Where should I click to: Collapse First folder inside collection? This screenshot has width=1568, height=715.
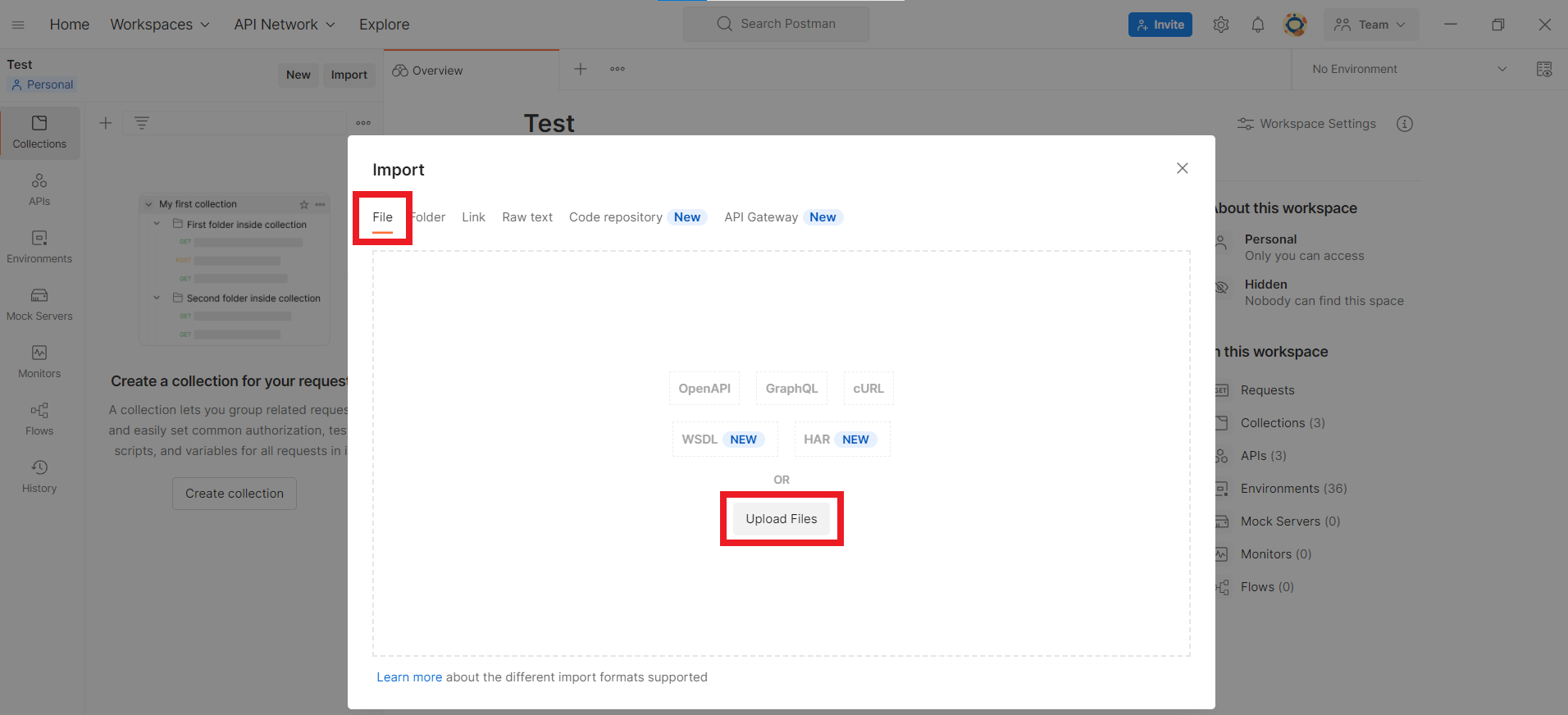pos(157,224)
